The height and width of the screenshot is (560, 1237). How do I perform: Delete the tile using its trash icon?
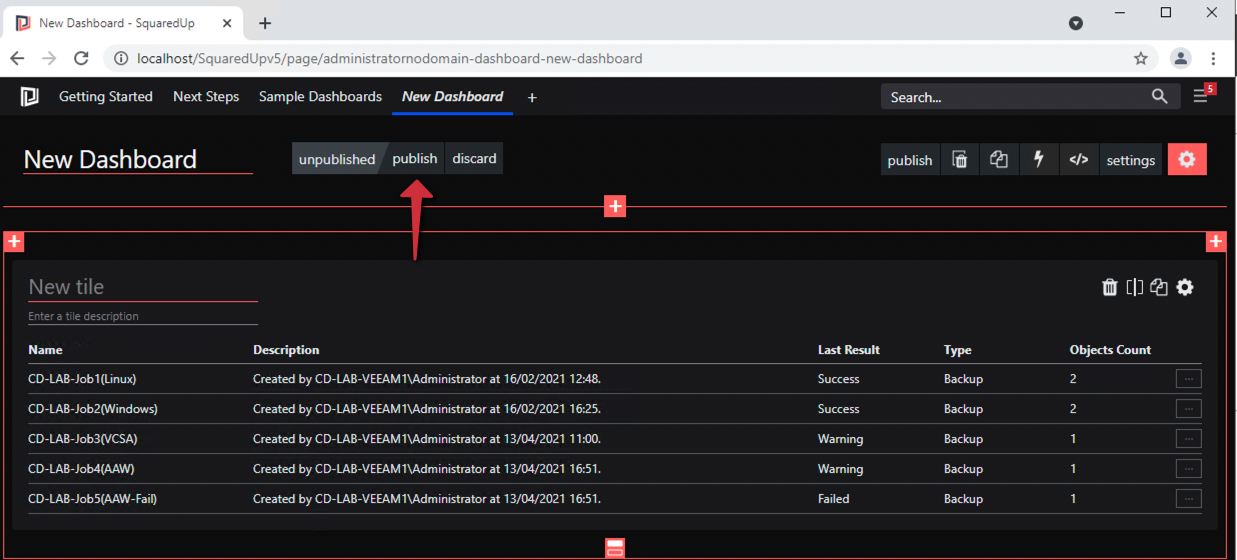1109,287
